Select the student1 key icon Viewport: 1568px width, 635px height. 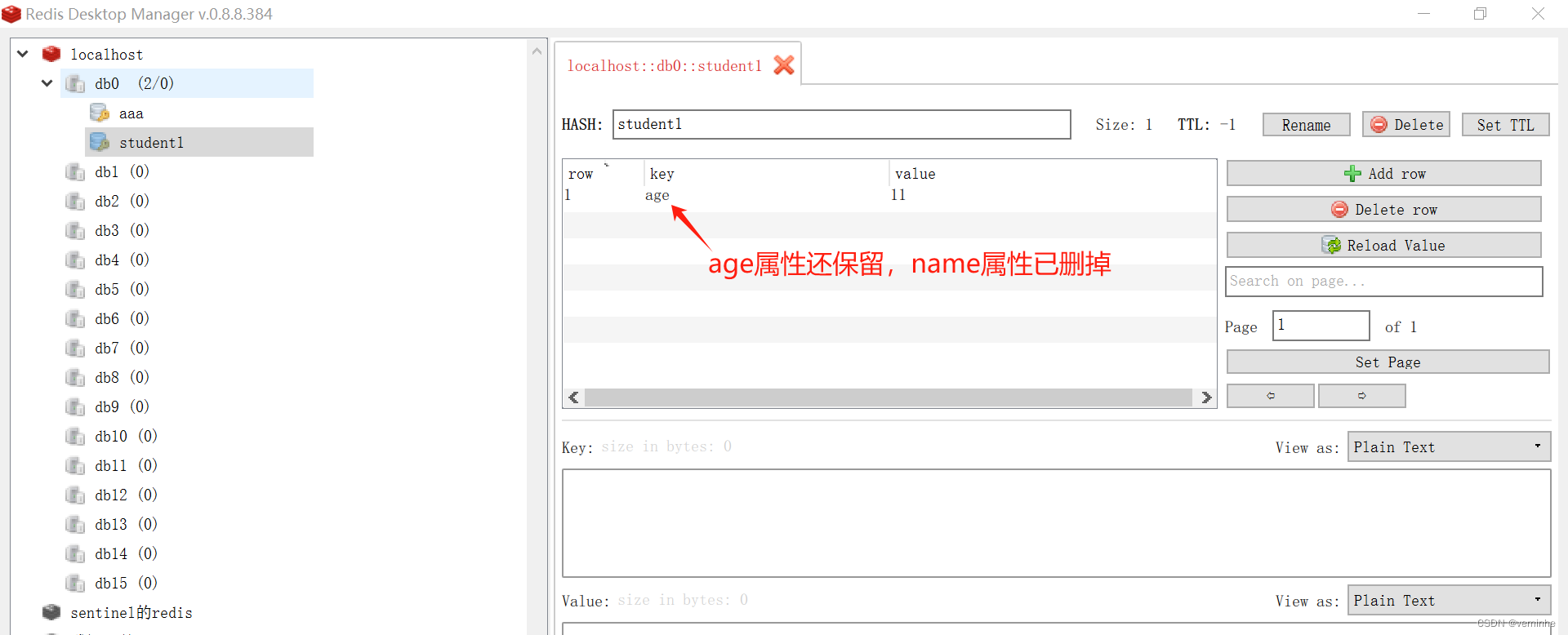(x=100, y=142)
